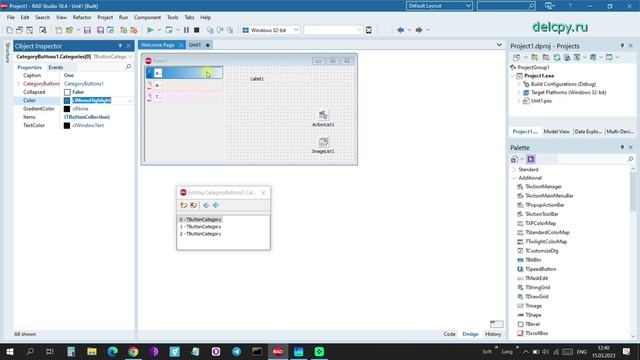Image resolution: width=640 pixels, height=360 pixels.
Task: Click Move Selected Up icon in collection editor
Action: 206,205
